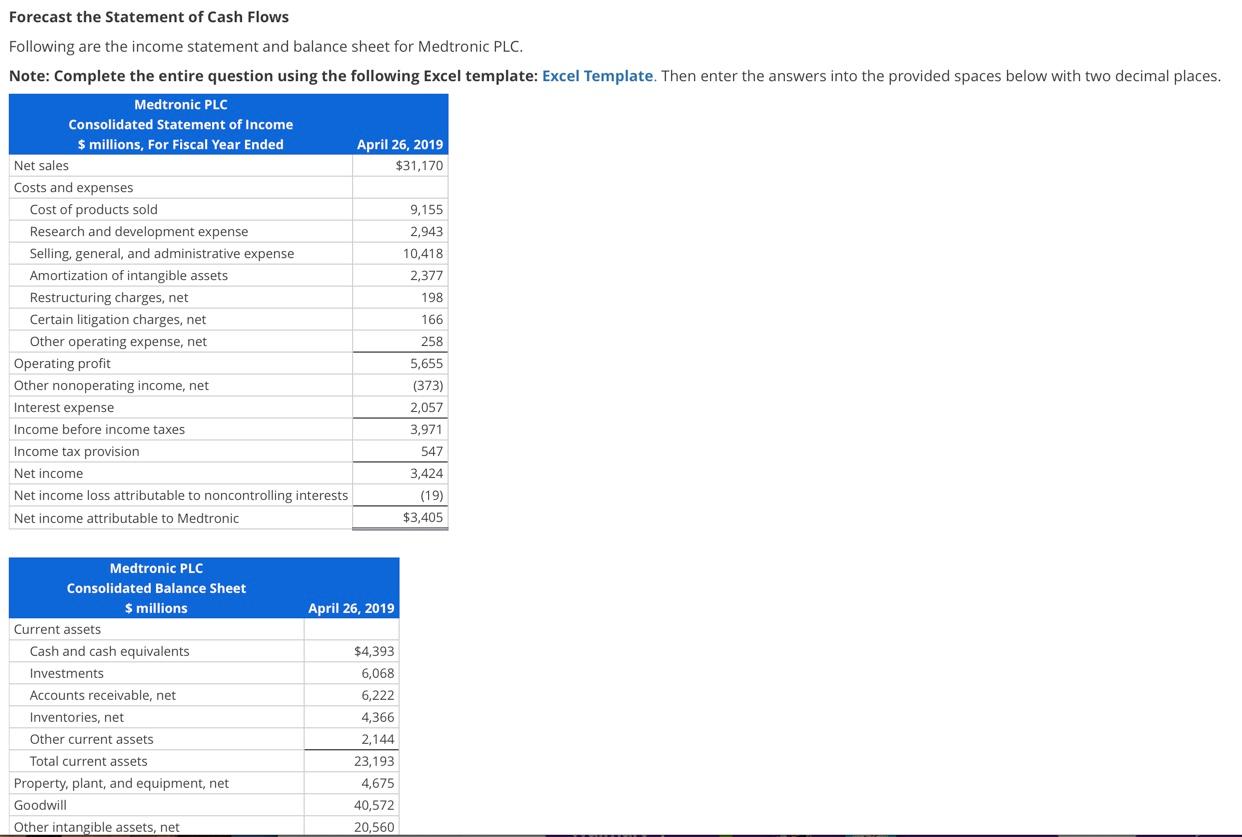Select Inventories, net label
1242x837 pixels.
77,718
